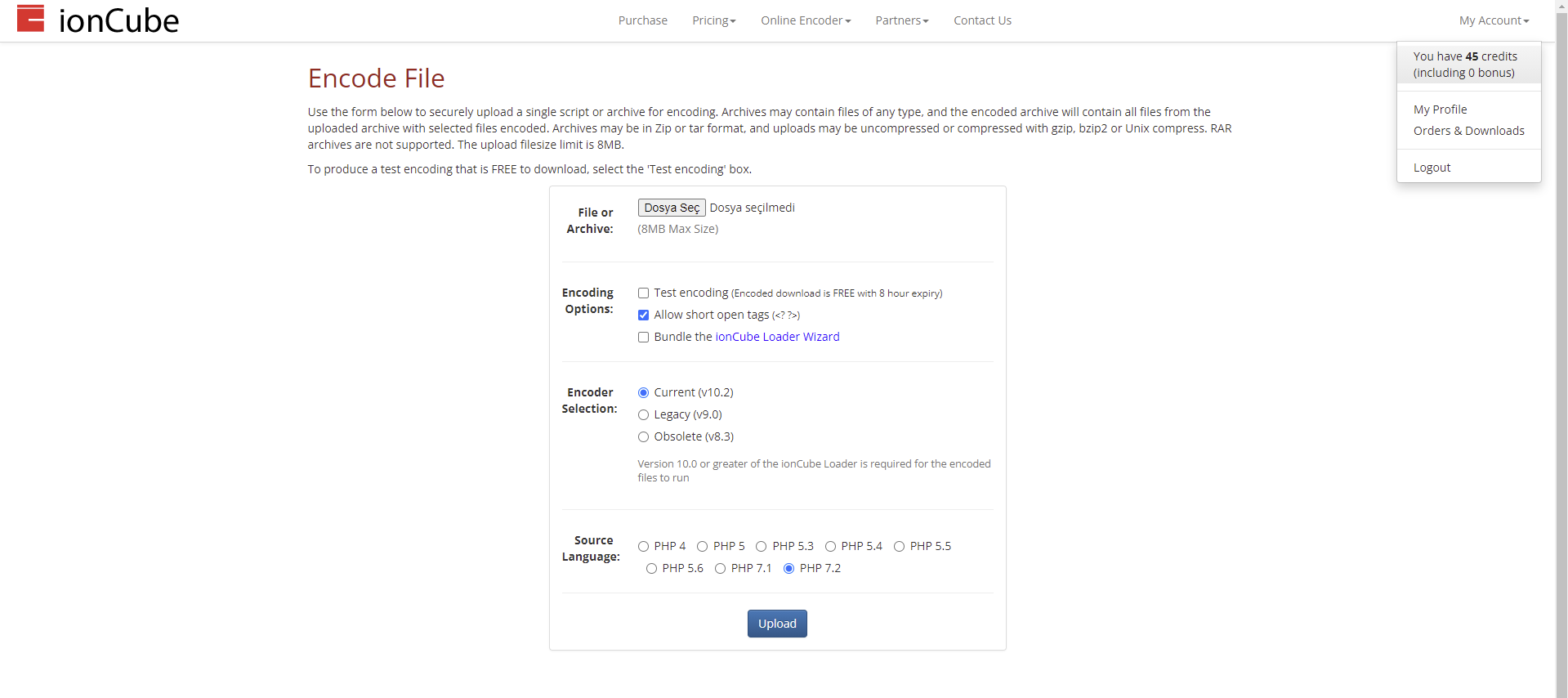Choose PHP 4 as source language
This screenshot has width=1568, height=698.
643,547
